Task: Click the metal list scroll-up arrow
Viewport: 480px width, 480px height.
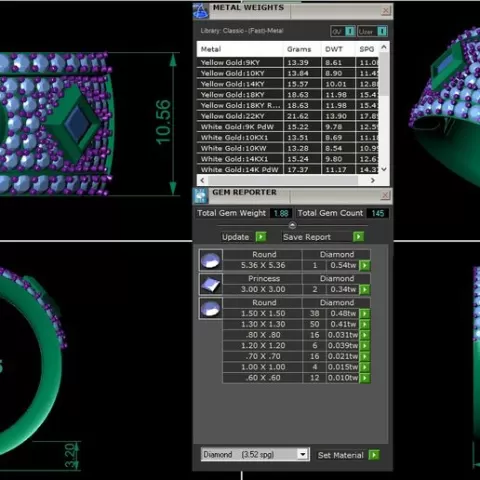Action: [384, 47]
